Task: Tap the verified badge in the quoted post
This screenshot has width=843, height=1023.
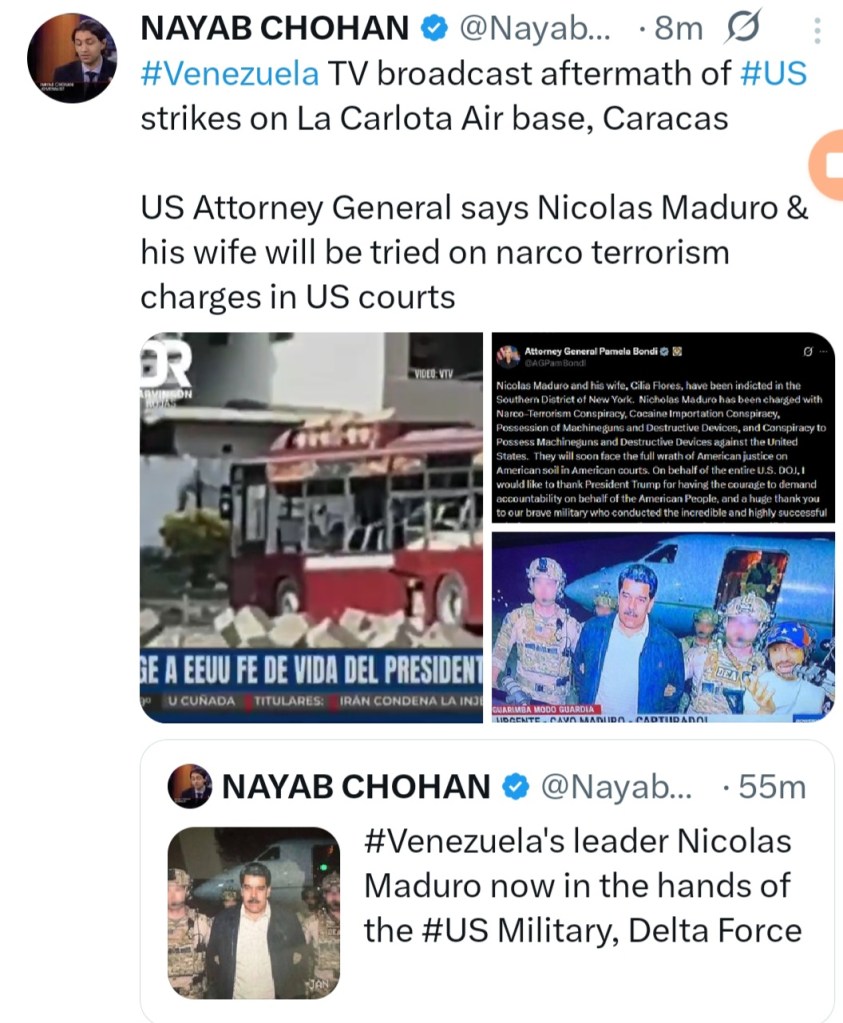Action: (515, 787)
